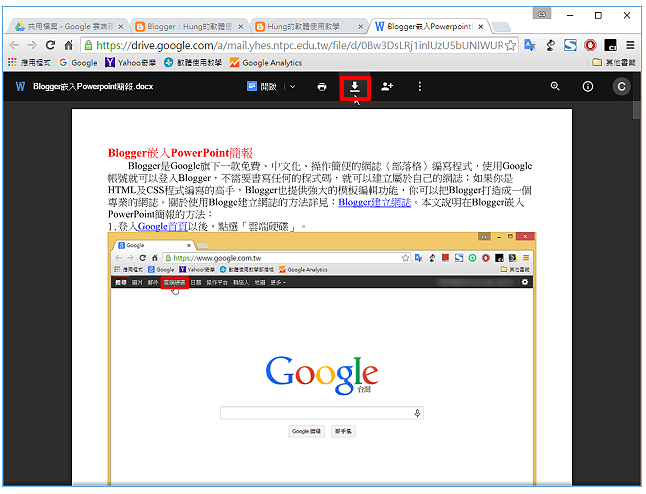Go forward in browser
Screen dimensions: 646x494
[x=32, y=45]
